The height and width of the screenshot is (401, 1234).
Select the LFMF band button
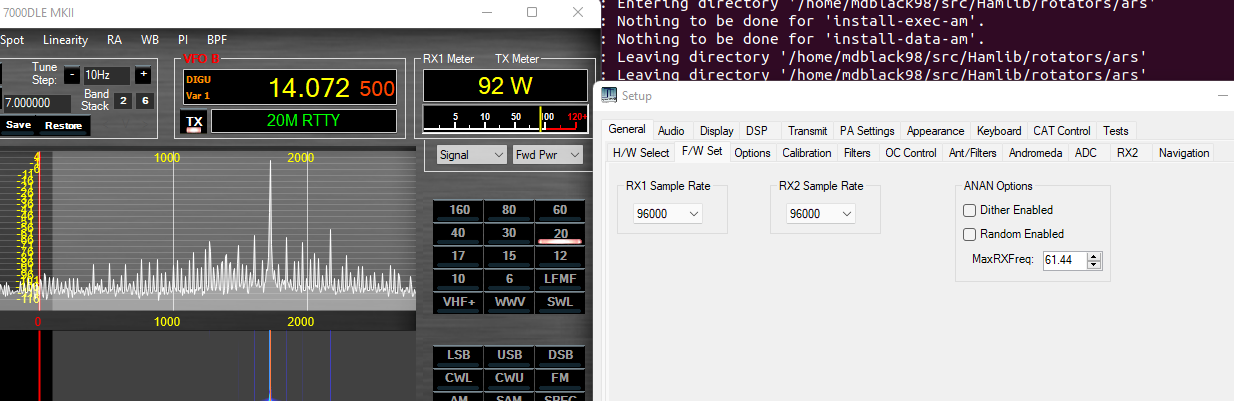(x=560, y=279)
